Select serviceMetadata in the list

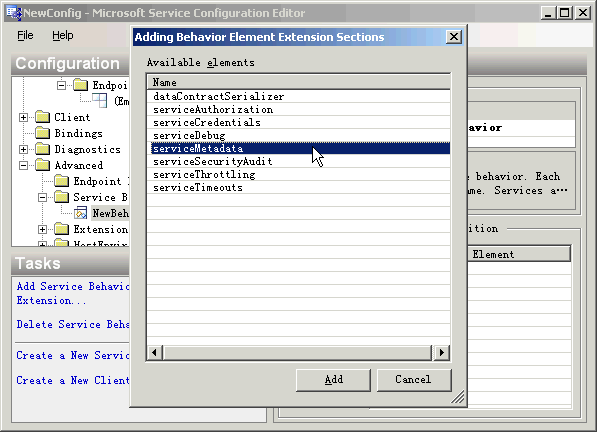click(x=298, y=148)
